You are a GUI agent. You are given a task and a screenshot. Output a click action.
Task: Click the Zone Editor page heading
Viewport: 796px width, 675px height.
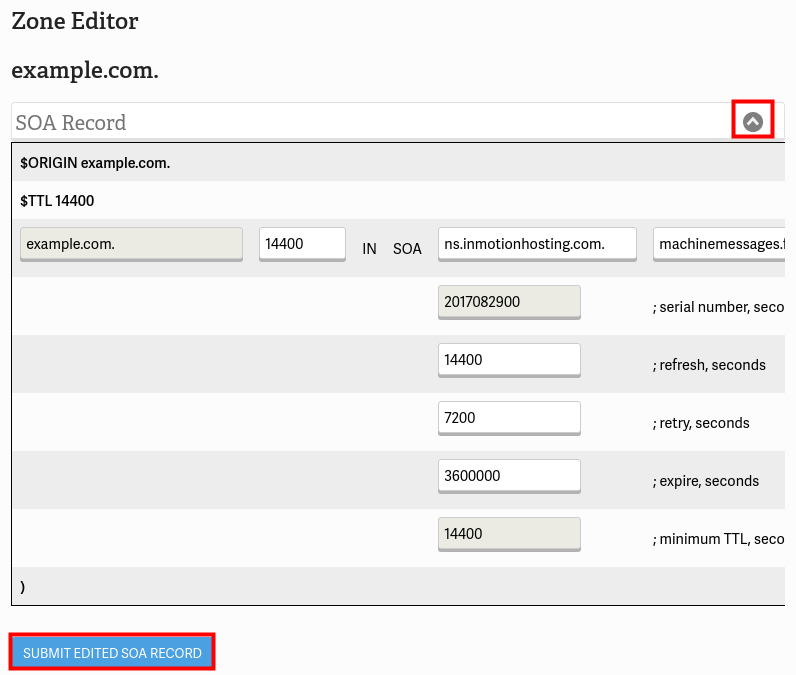pos(75,21)
